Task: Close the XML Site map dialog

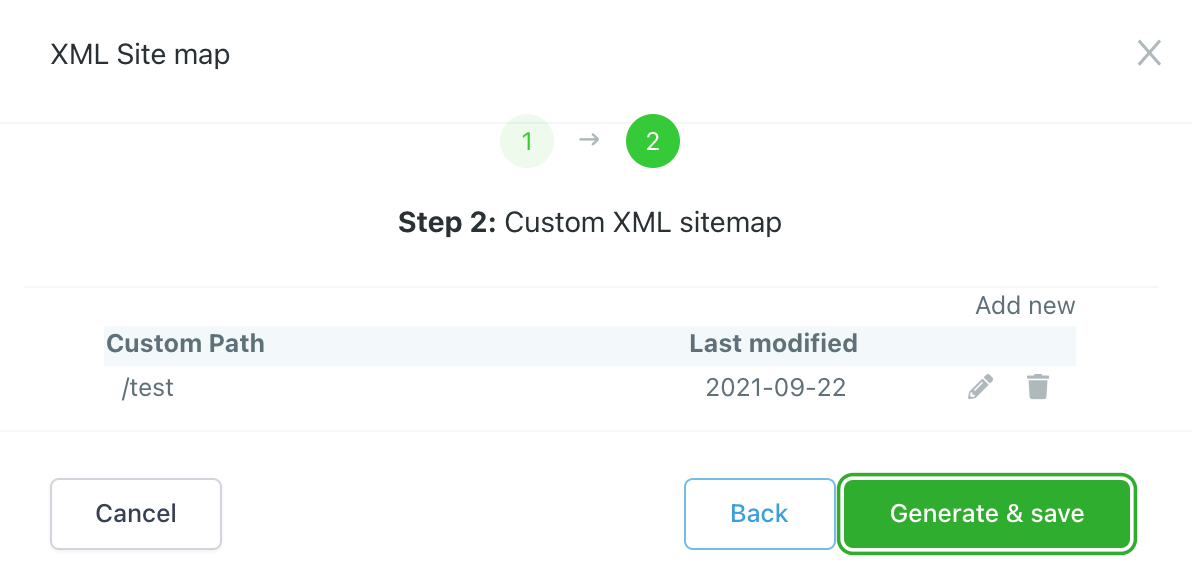Action: point(1149,53)
